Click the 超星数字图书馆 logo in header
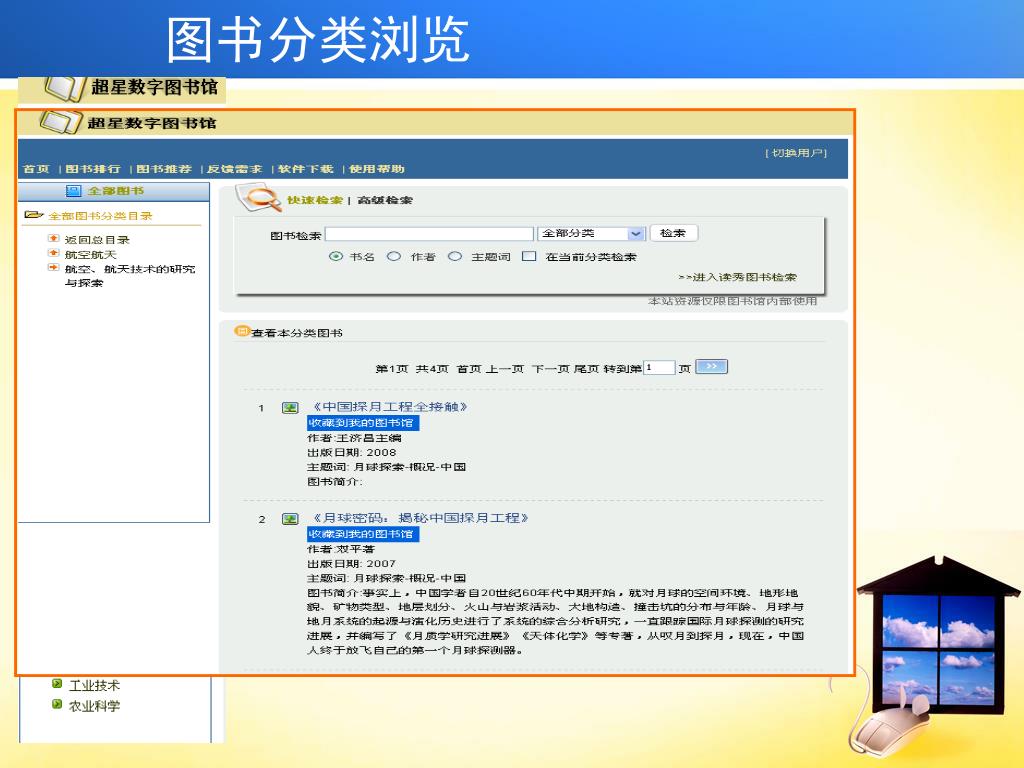The image size is (1024, 768). click(x=128, y=122)
